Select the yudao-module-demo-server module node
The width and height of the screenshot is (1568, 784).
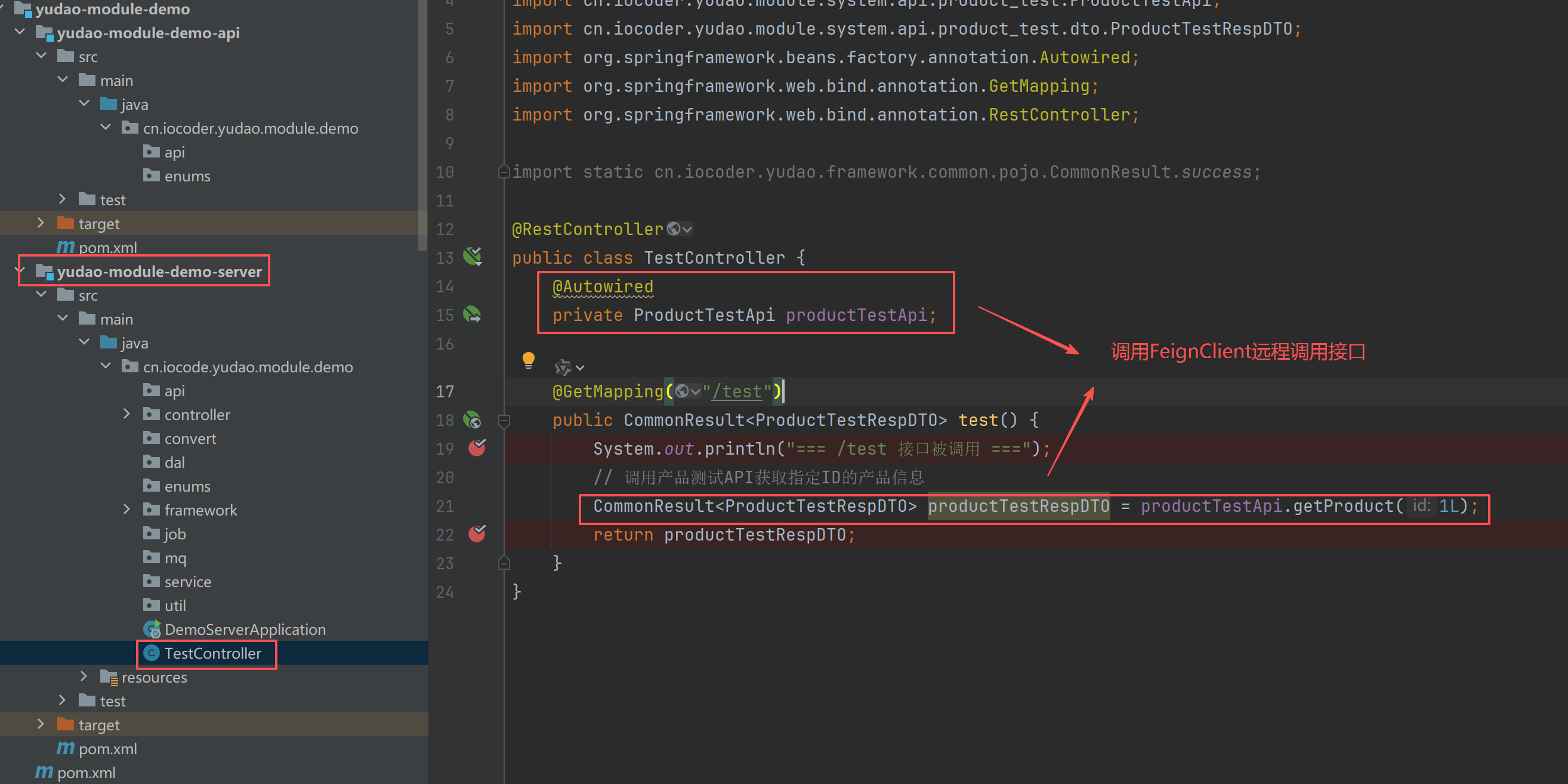(x=159, y=271)
